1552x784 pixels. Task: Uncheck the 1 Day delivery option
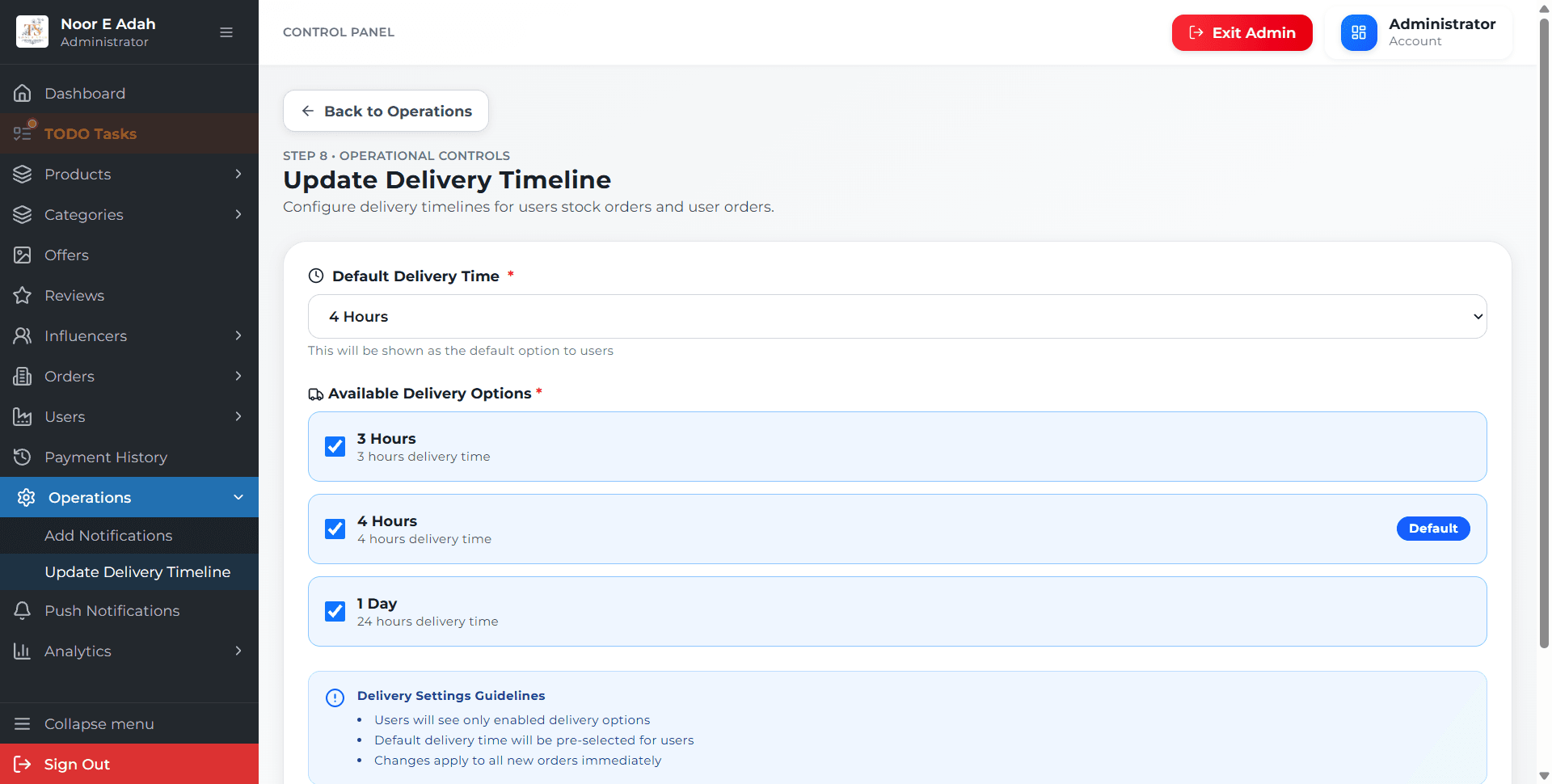click(335, 611)
